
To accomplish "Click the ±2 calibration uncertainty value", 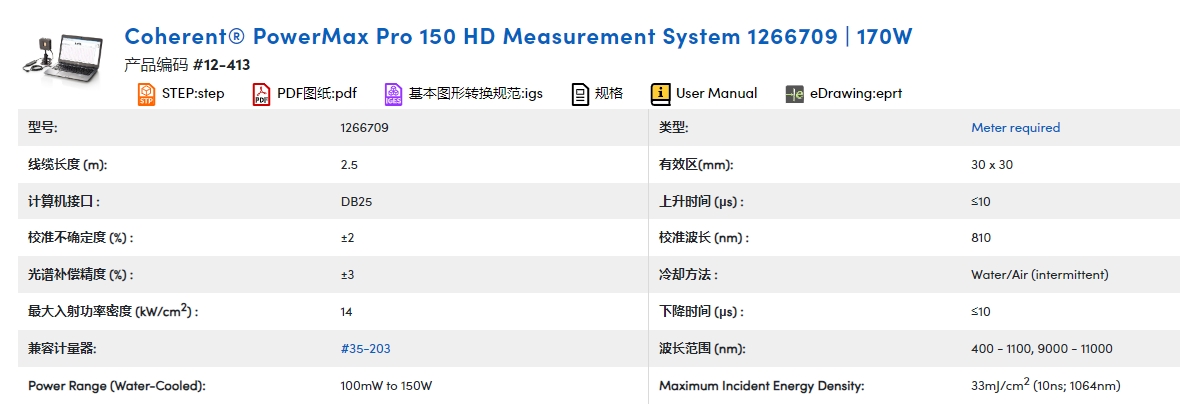I will (348, 238).
